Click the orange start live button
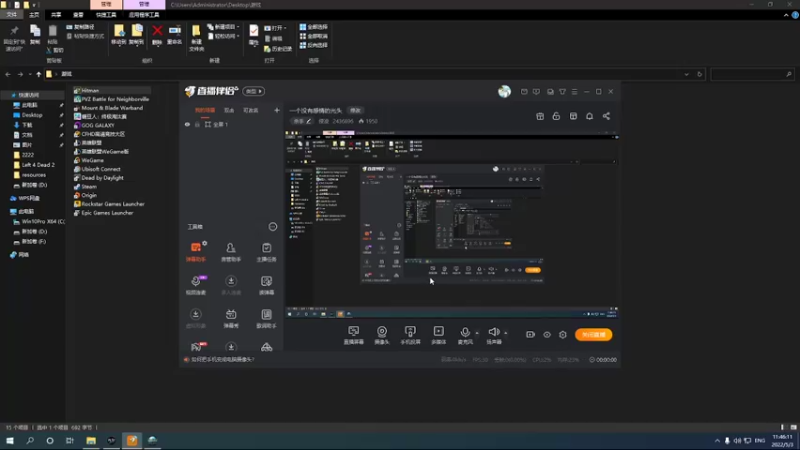The width and height of the screenshot is (800, 450). point(593,335)
